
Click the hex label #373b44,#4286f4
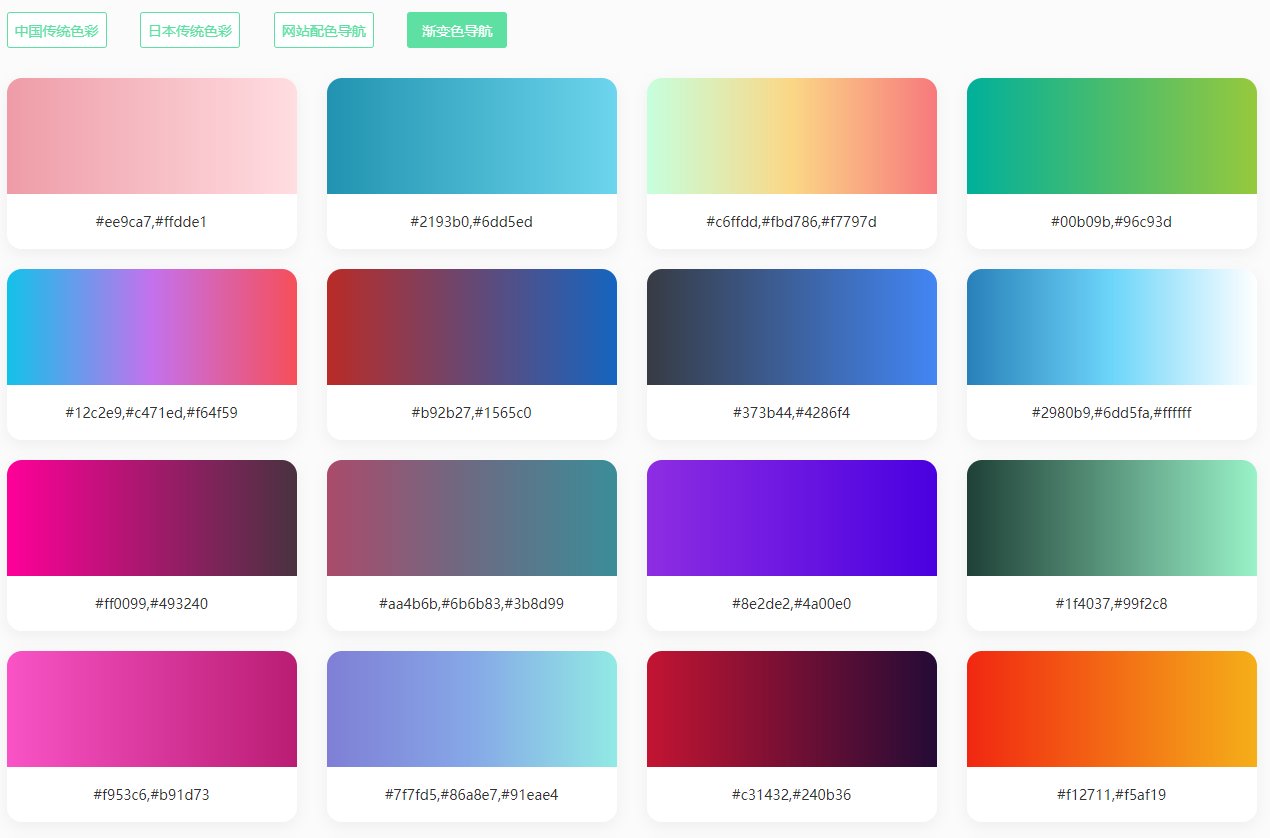point(792,413)
